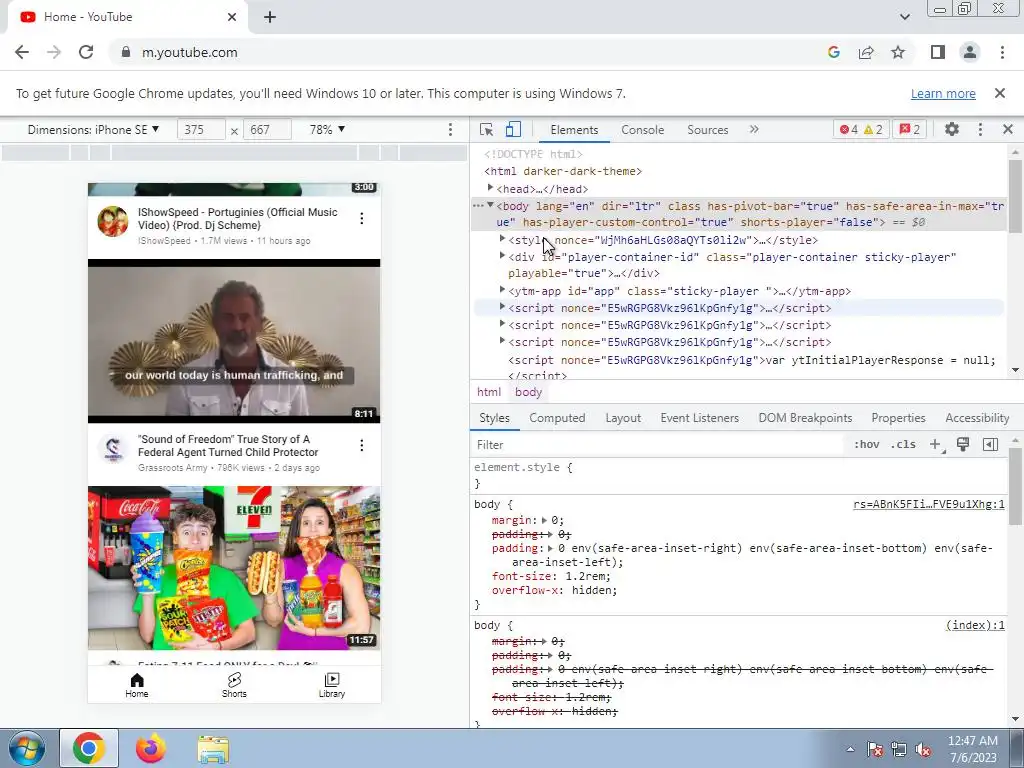Open the DOM Breakpoints tab
This screenshot has width=1024, height=768.
pos(805,418)
